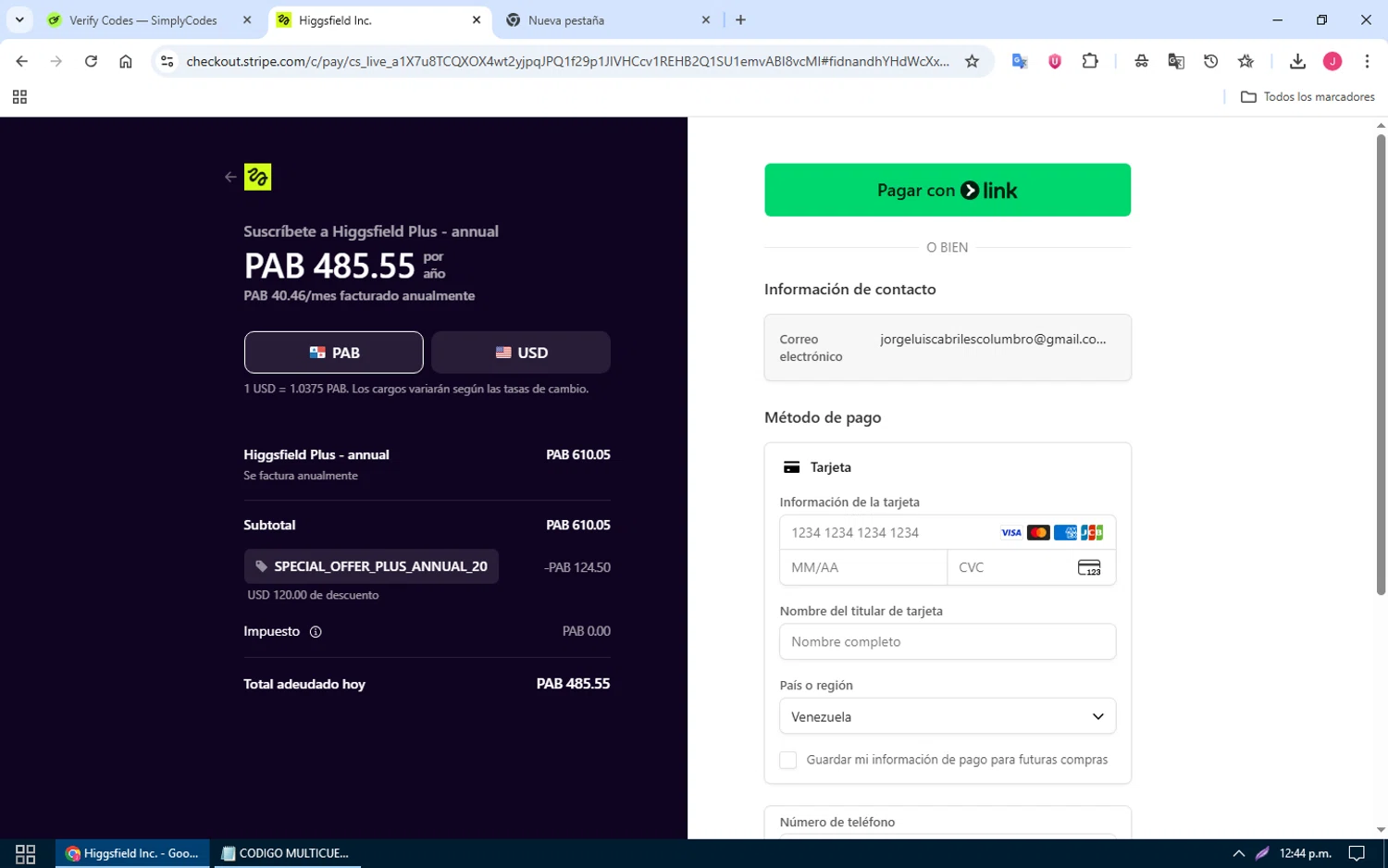Open the Chrome profile avatar
Screen dimensions: 1388x868
tap(1332, 61)
